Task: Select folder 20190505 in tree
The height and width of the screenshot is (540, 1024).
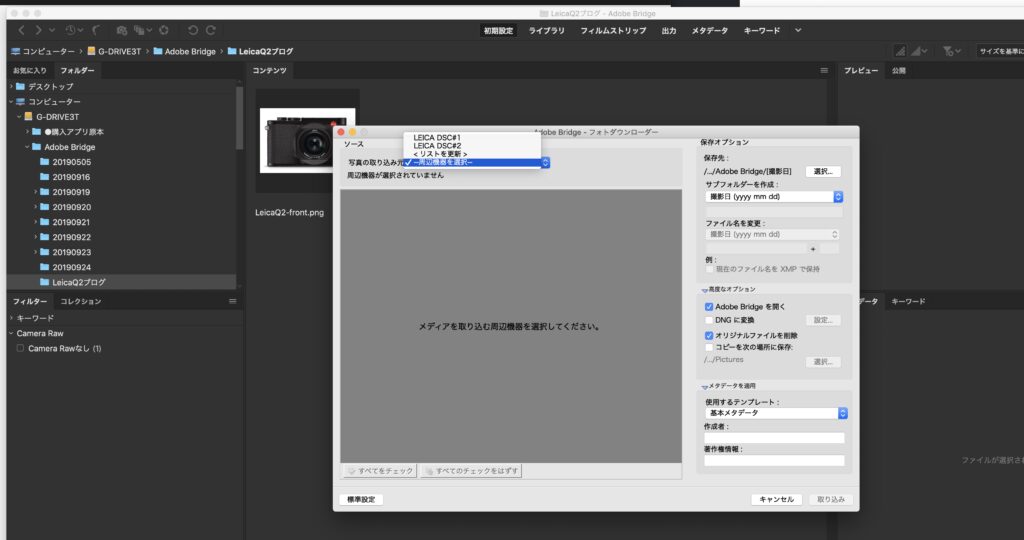Action: click(71, 162)
